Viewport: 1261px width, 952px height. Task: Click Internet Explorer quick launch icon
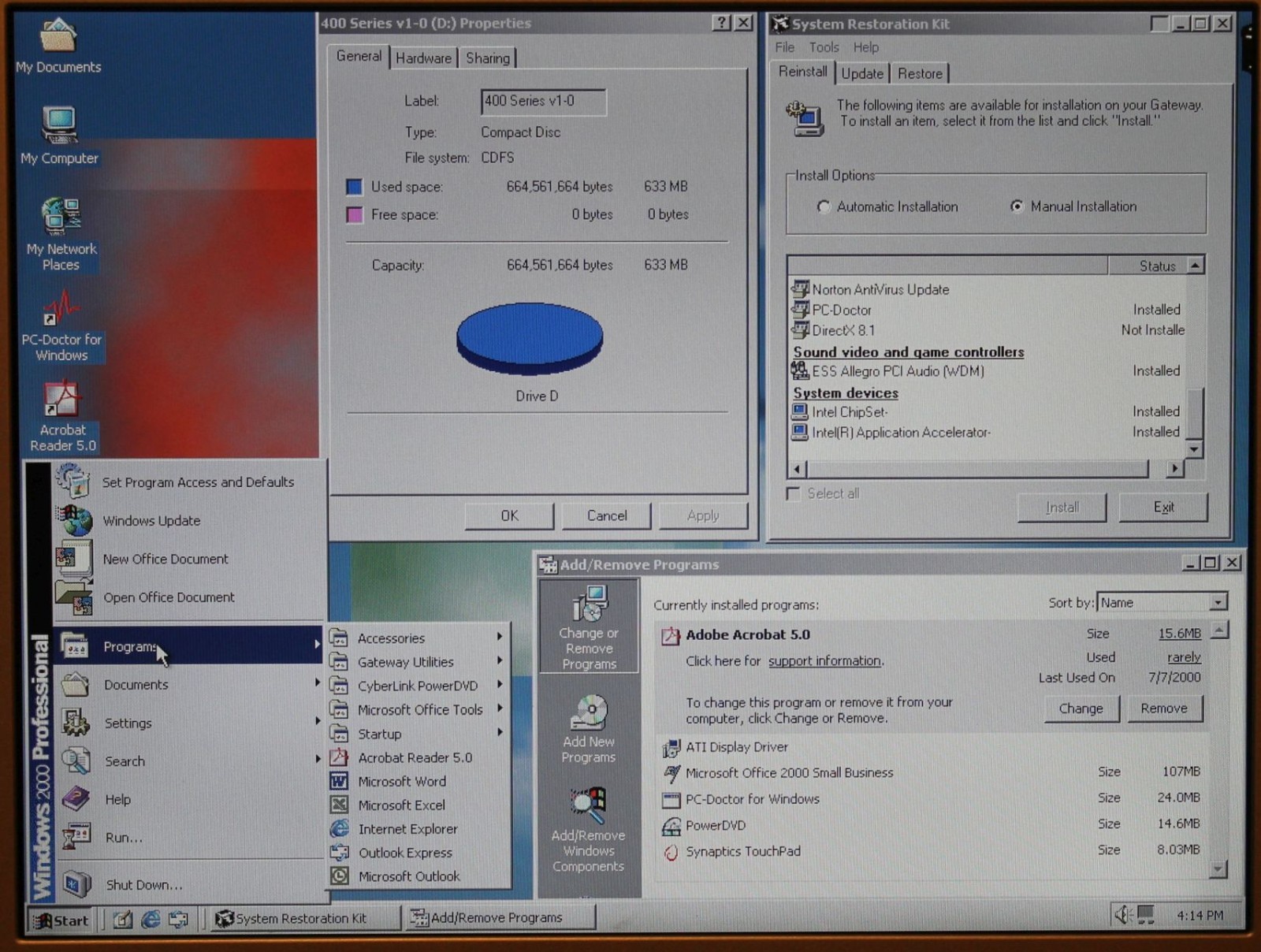click(x=151, y=919)
